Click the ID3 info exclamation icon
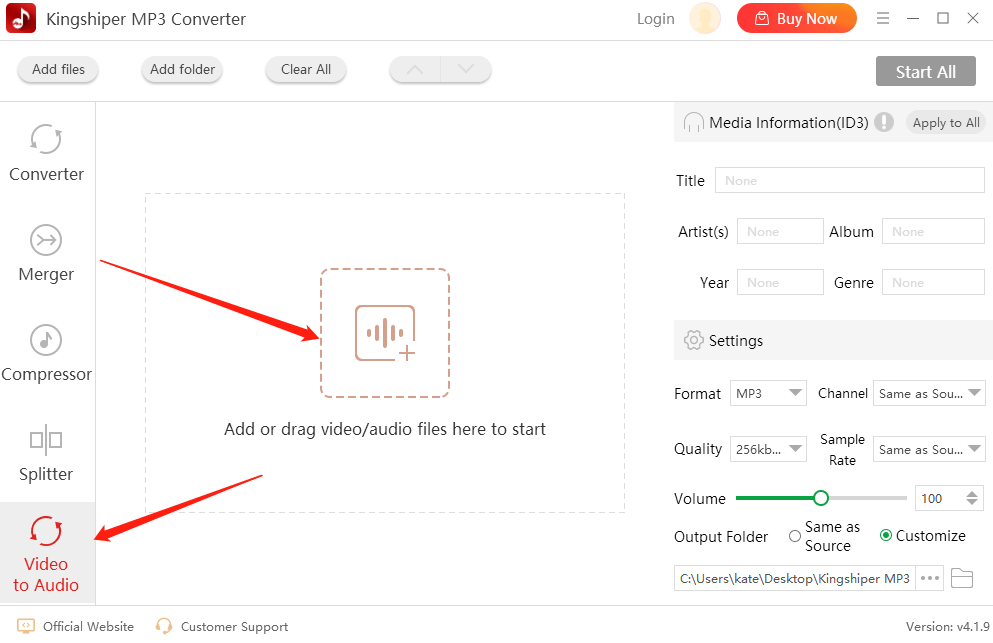 (884, 122)
